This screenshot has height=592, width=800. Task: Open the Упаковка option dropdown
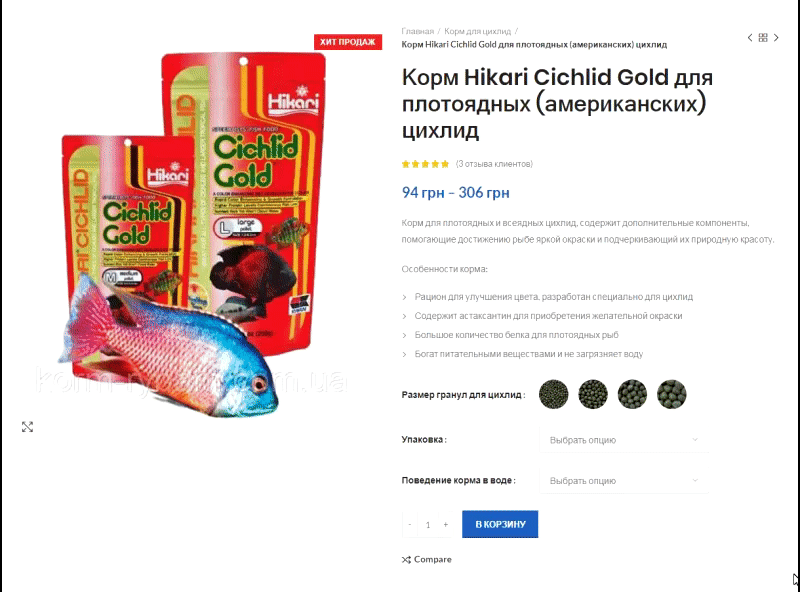coord(624,440)
